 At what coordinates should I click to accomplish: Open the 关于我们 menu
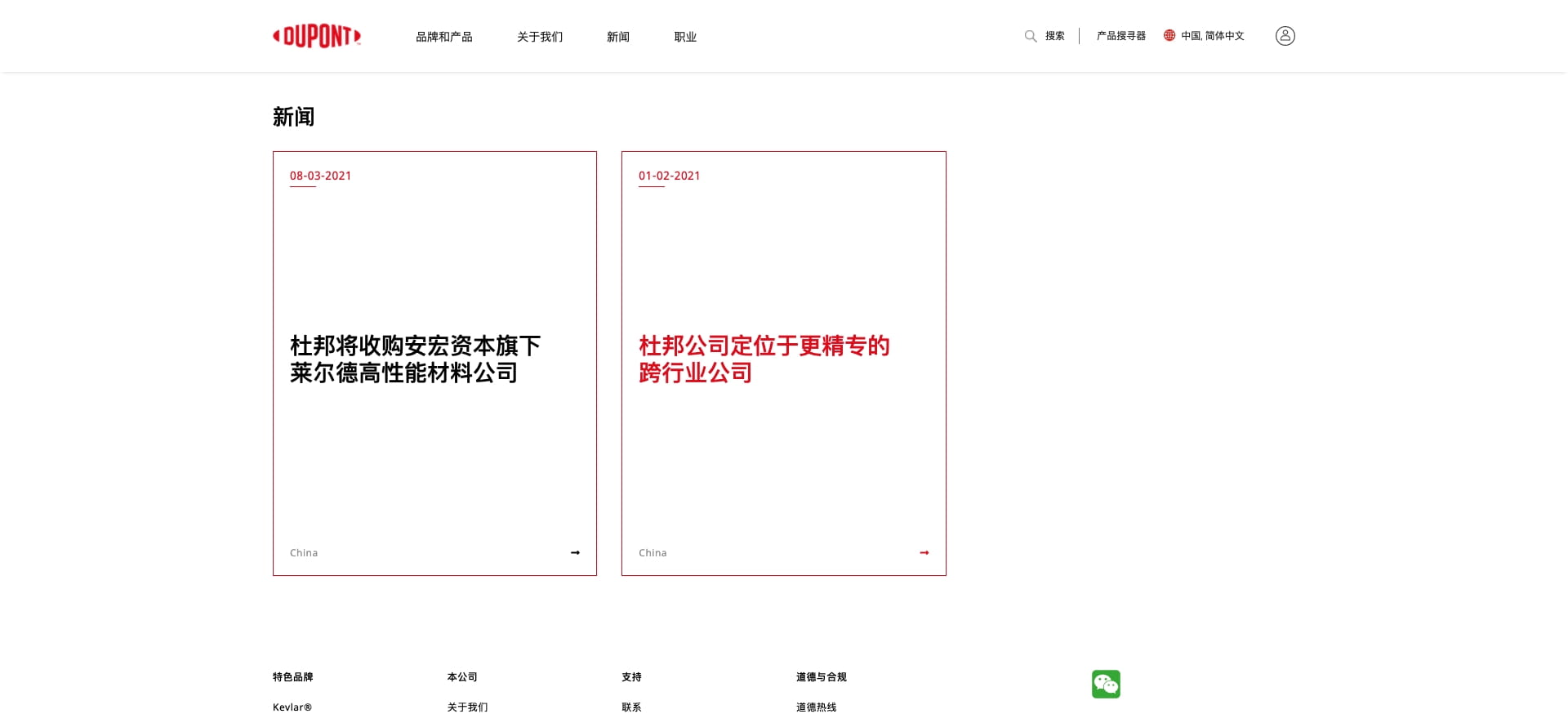pos(539,37)
